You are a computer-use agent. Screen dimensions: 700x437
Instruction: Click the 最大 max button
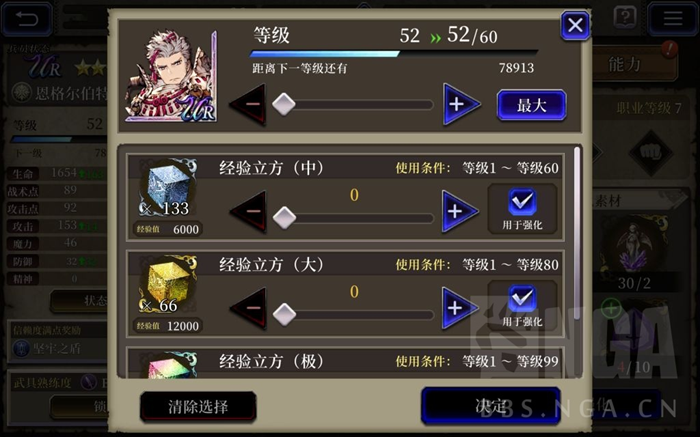click(x=532, y=105)
